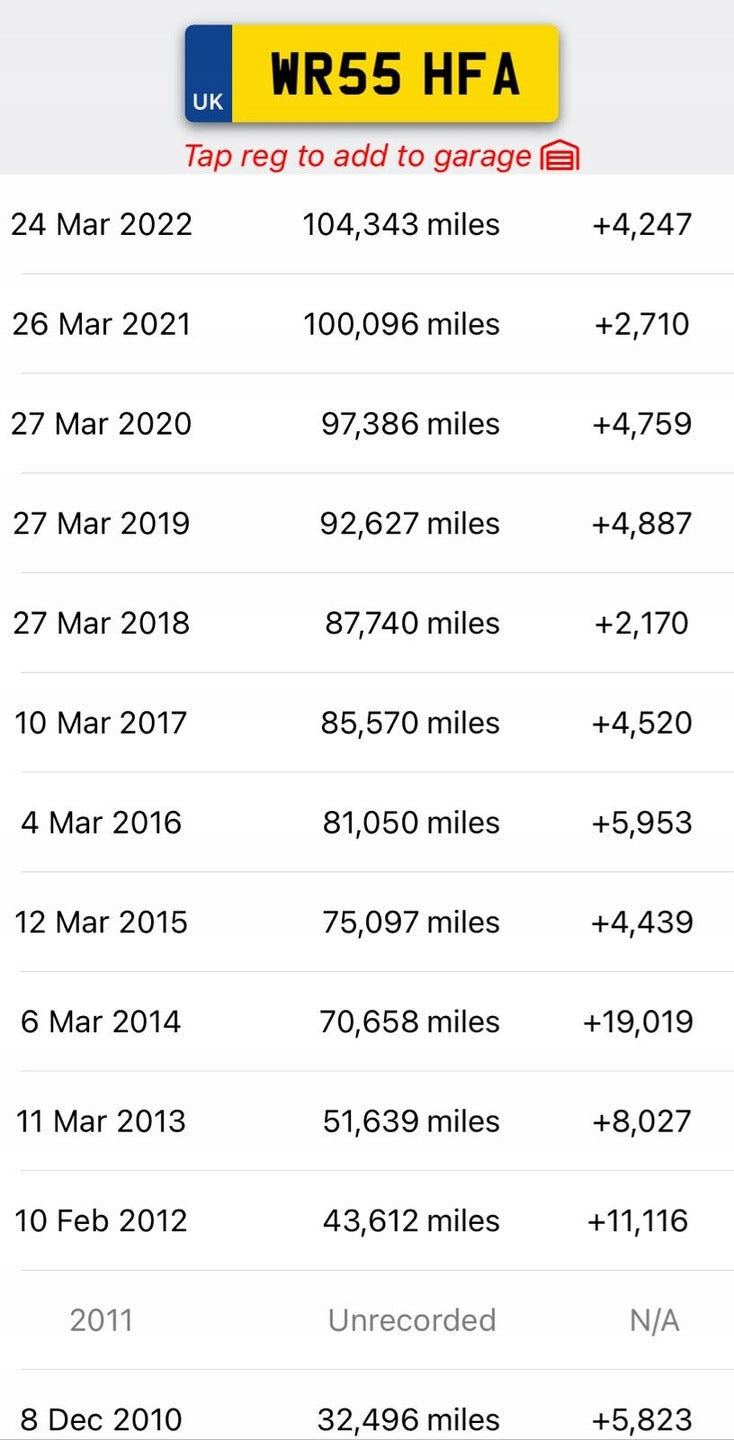Screen dimensions: 734x1440
Task: Select the 26 Mar 2021 date entry
Action: coord(101,324)
